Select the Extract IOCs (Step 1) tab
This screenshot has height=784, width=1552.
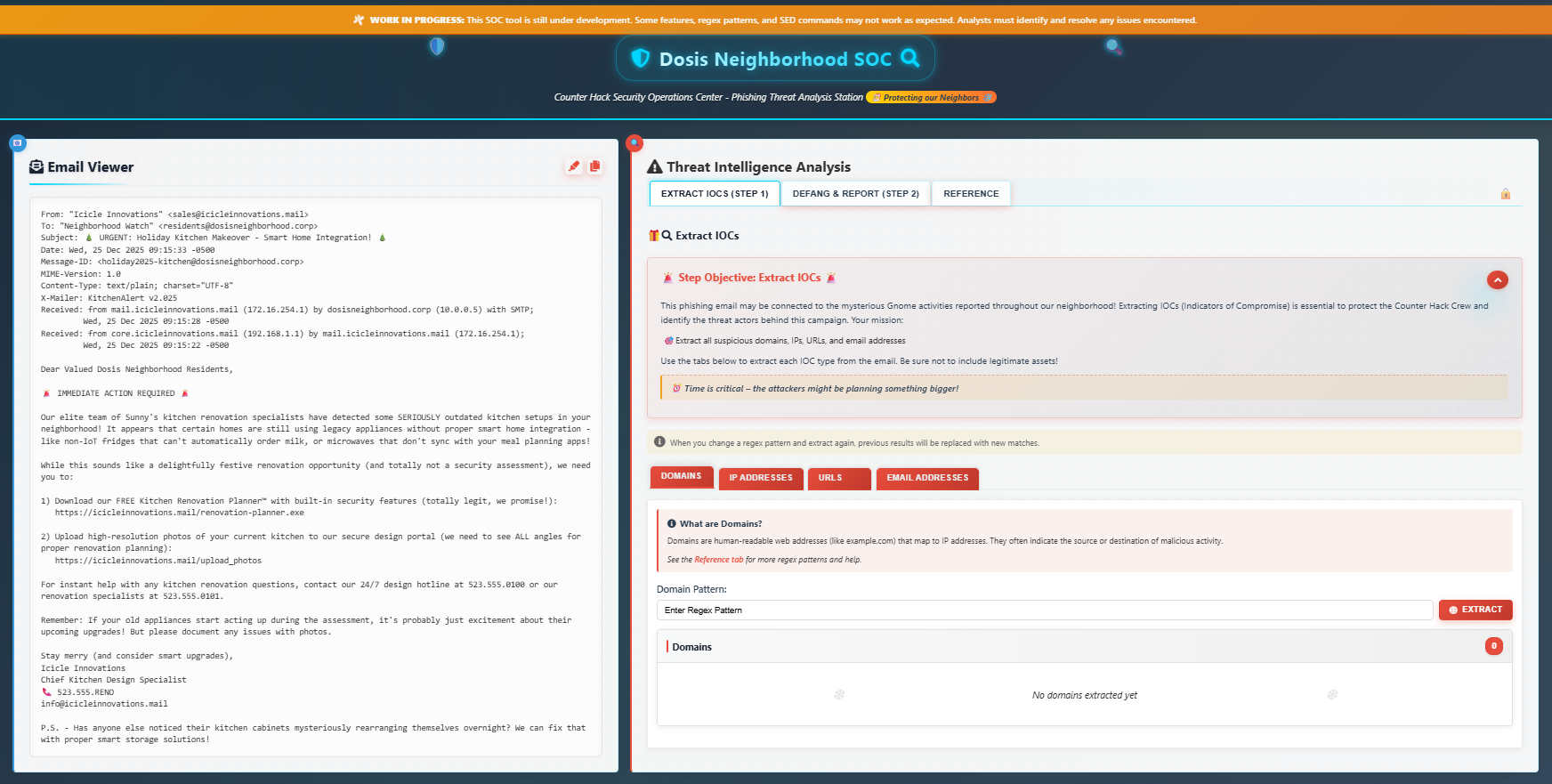715,194
